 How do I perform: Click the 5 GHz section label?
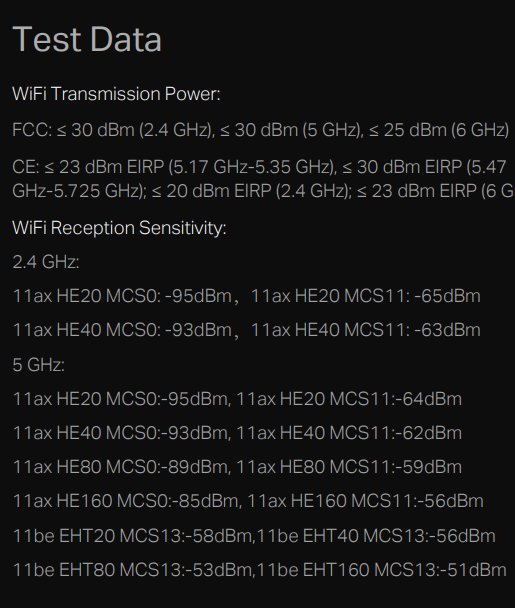click(x=38, y=365)
